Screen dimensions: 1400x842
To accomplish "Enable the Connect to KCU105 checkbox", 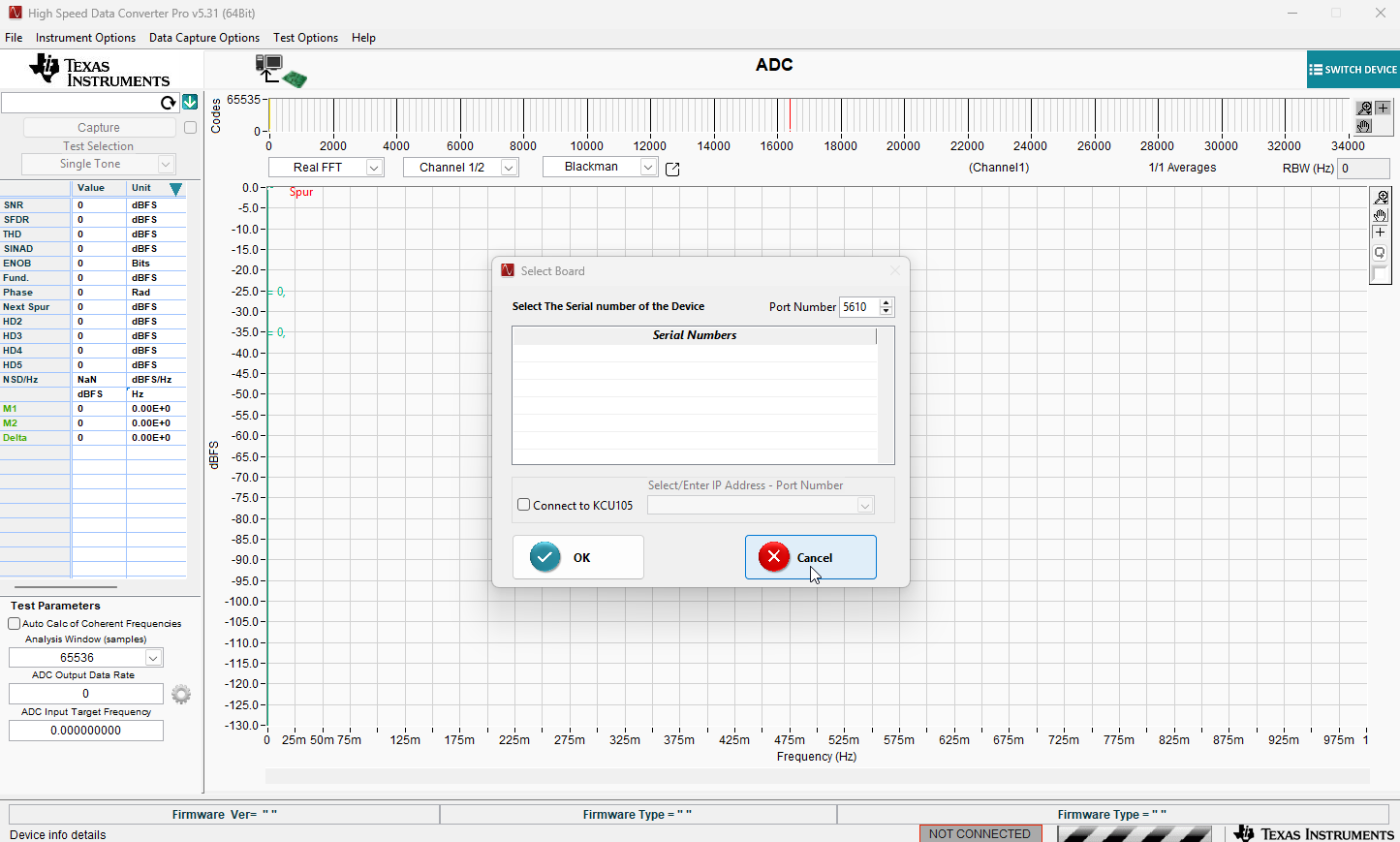I will (x=524, y=505).
